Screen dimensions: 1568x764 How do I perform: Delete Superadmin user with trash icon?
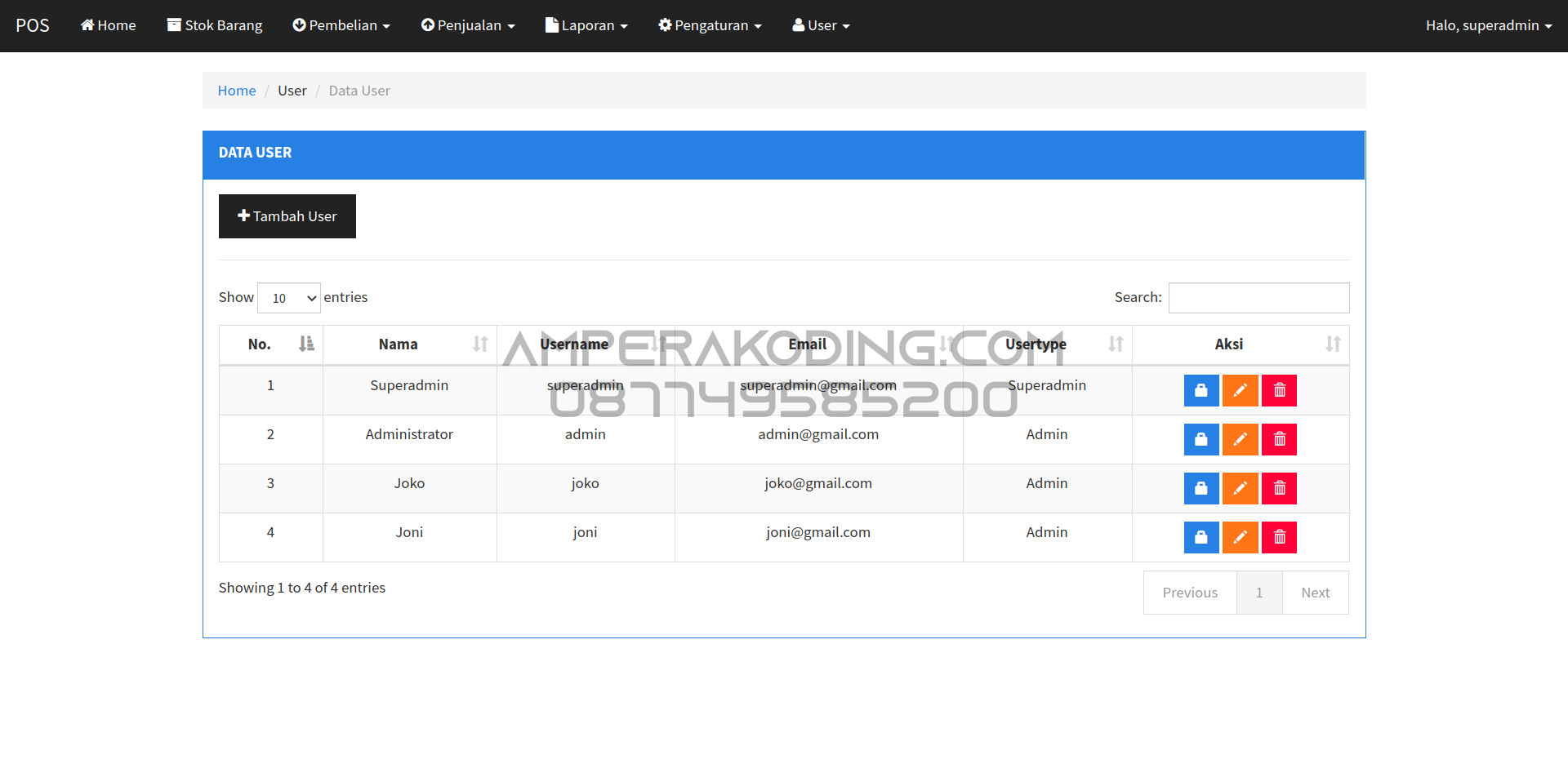click(x=1279, y=391)
